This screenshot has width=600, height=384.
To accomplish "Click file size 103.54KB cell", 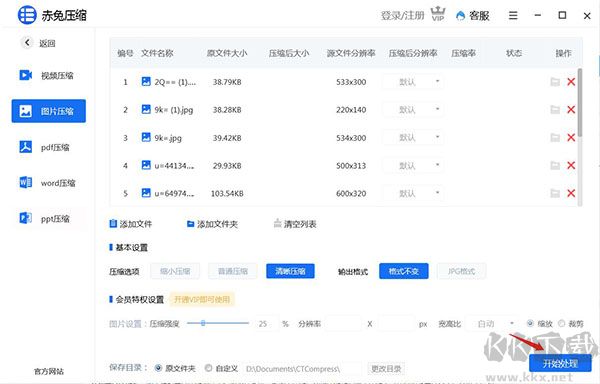I will click(x=227, y=194).
